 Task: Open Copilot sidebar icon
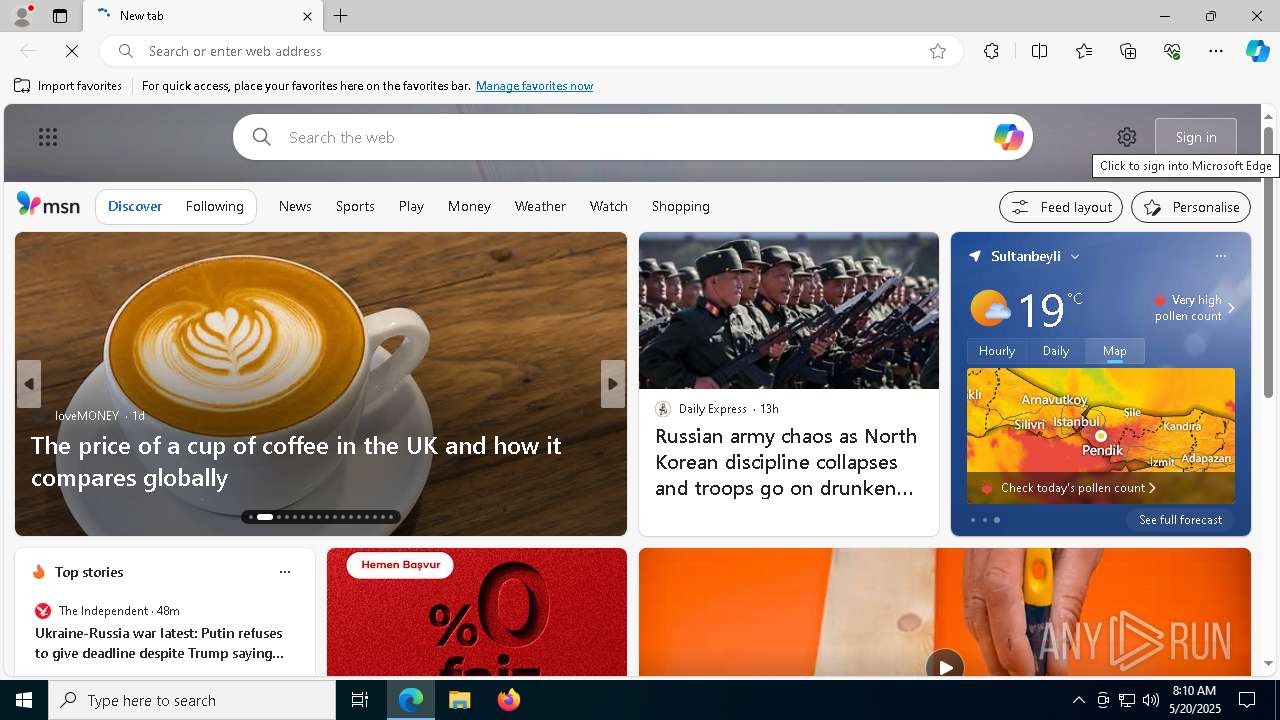[1257, 51]
